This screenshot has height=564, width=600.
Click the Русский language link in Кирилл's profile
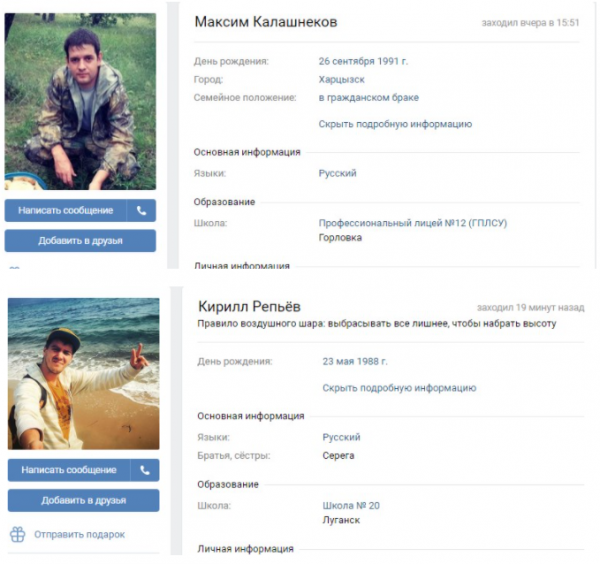point(341,437)
